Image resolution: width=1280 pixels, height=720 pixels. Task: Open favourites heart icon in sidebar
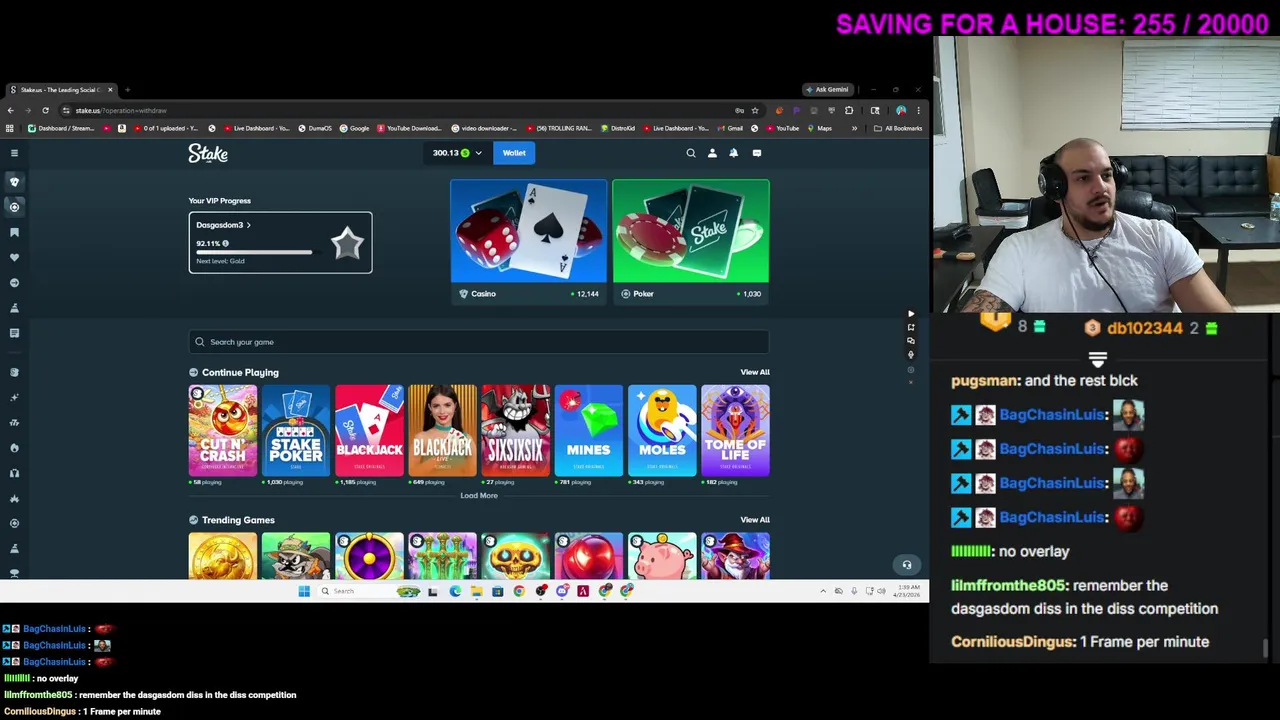[14, 257]
